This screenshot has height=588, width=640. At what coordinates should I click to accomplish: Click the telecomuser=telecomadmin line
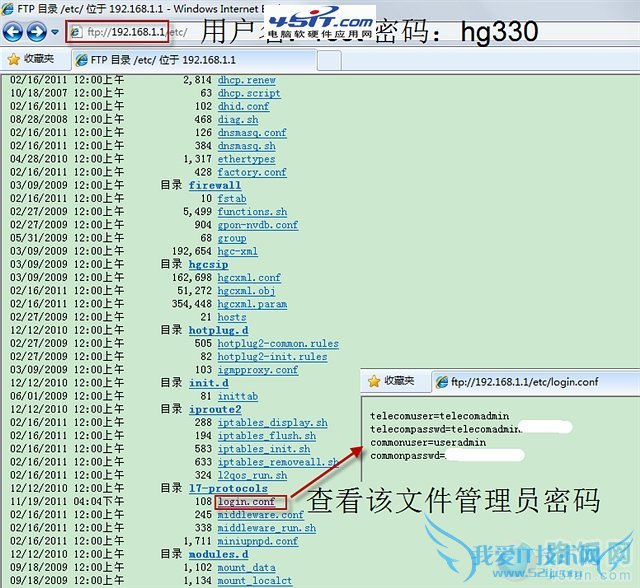[440, 416]
